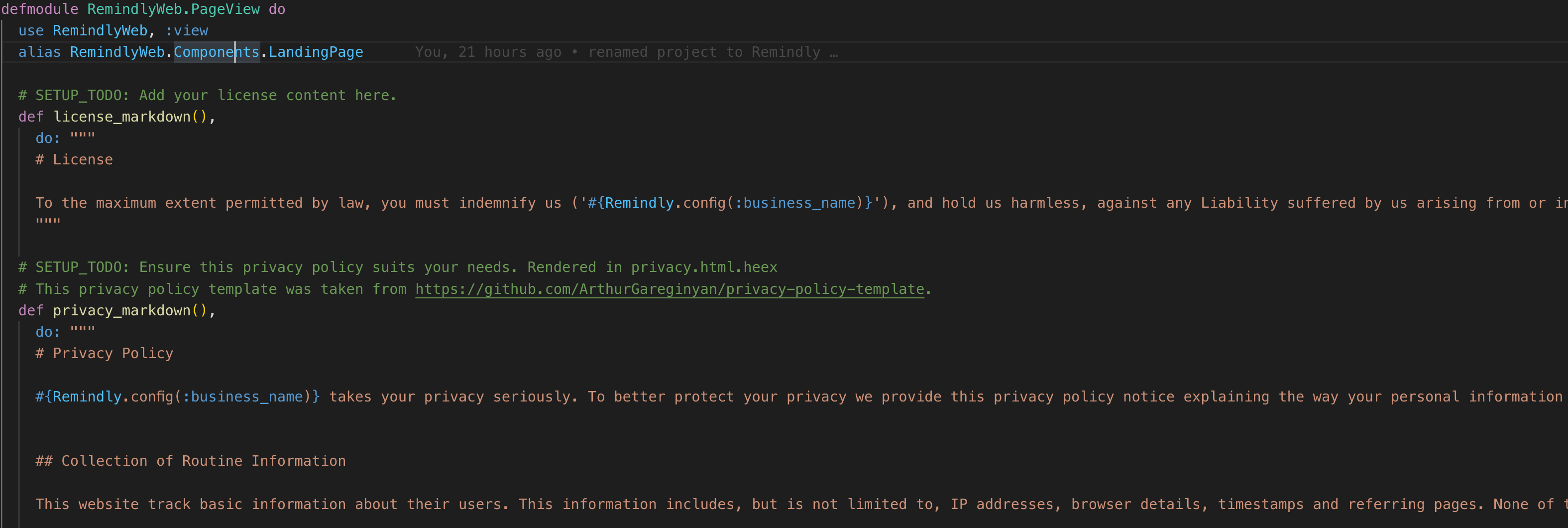
Task: Click 'RemindlyWeb.PageView' module name
Action: 174,9
